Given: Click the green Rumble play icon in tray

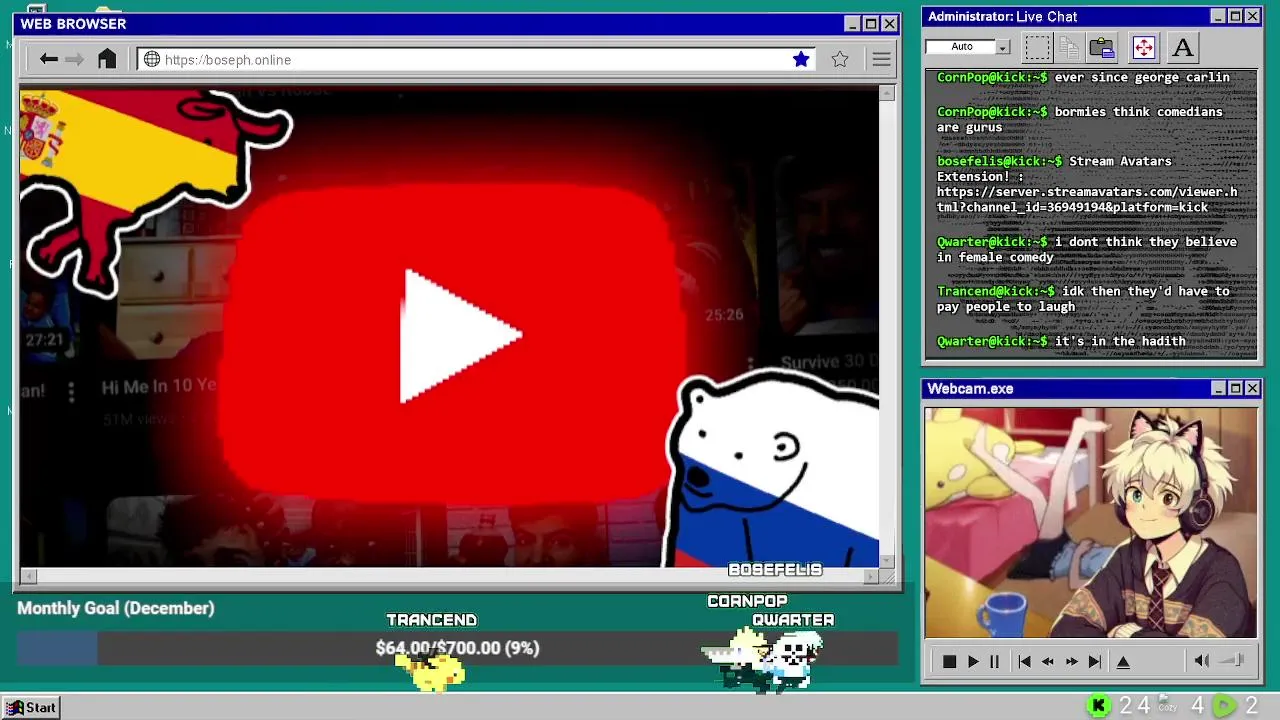Looking at the screenshot, I should pos(1224,706).
